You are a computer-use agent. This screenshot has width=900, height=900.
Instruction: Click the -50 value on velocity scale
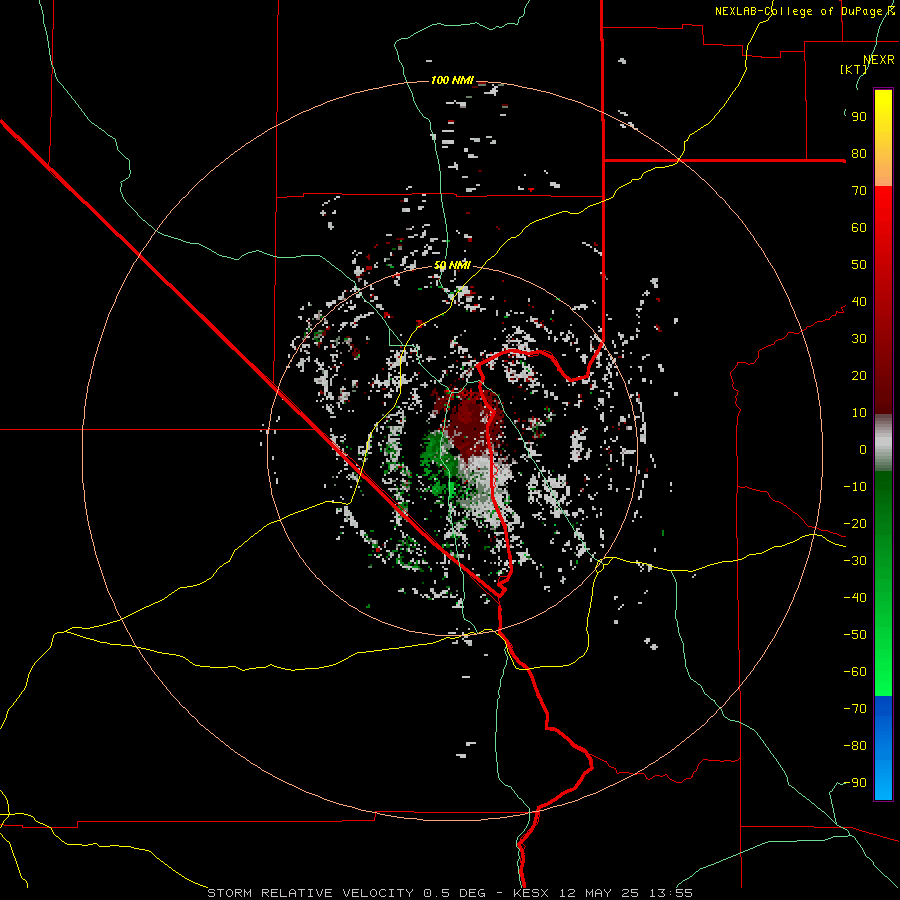click(855, 635)
